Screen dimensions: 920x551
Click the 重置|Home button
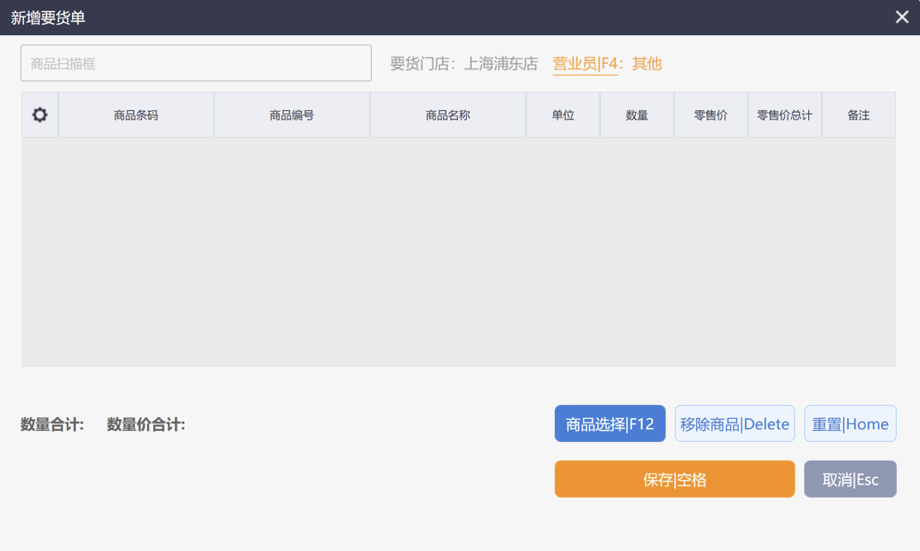850,424
